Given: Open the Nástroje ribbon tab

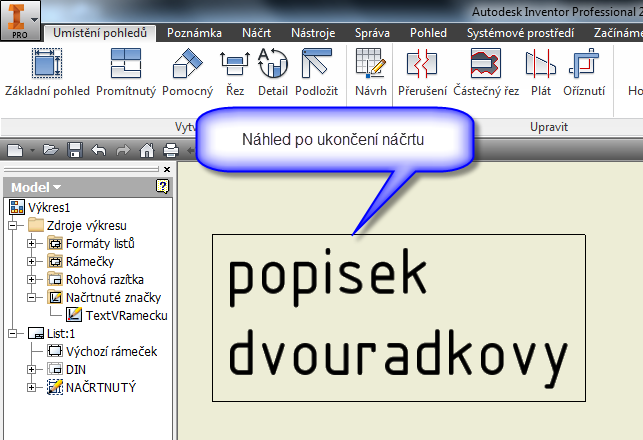Looking at the screenshot, I should pos(312,33).
